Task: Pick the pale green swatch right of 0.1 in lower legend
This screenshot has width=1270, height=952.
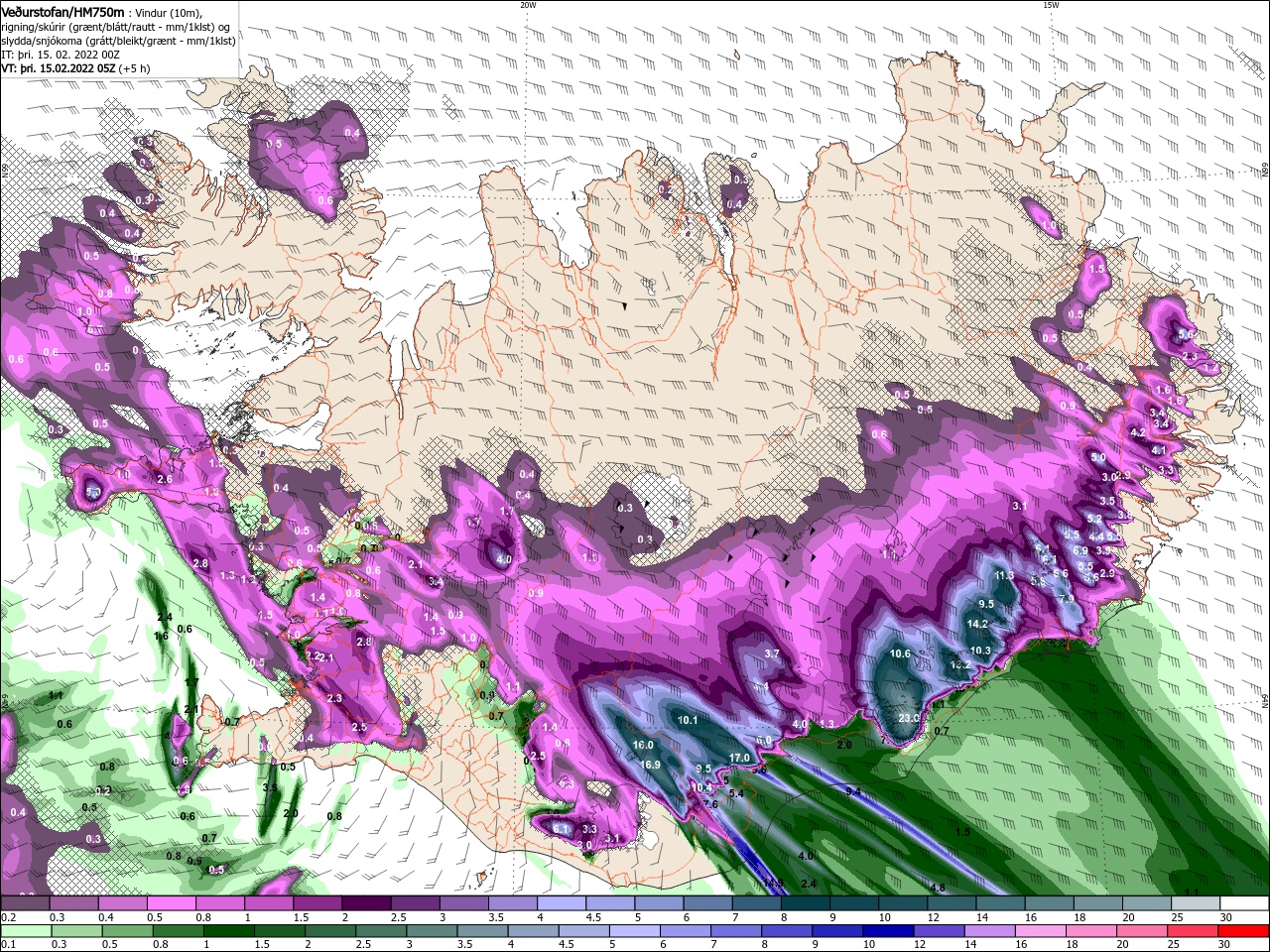Action: tap(25, 931)
